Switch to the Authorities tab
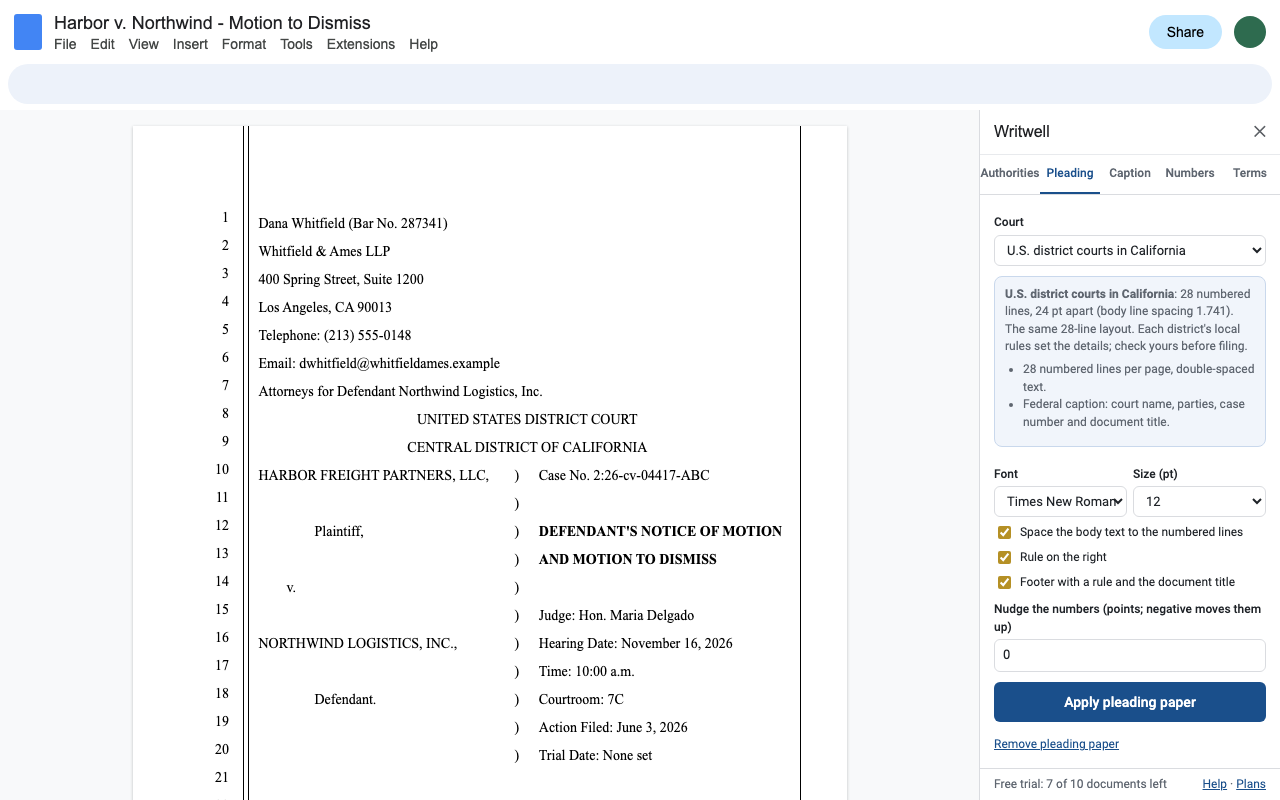Viewport: 1280px width, 800px height. click(1010, 173)
